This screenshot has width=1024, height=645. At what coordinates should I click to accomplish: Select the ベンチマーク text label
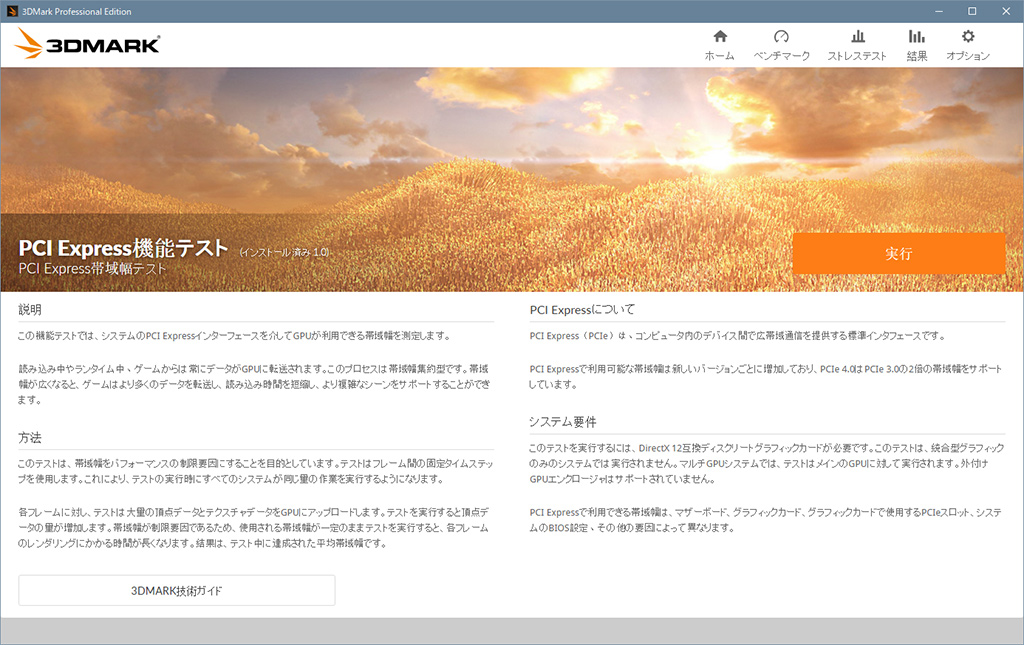click(x=781, y=56)
